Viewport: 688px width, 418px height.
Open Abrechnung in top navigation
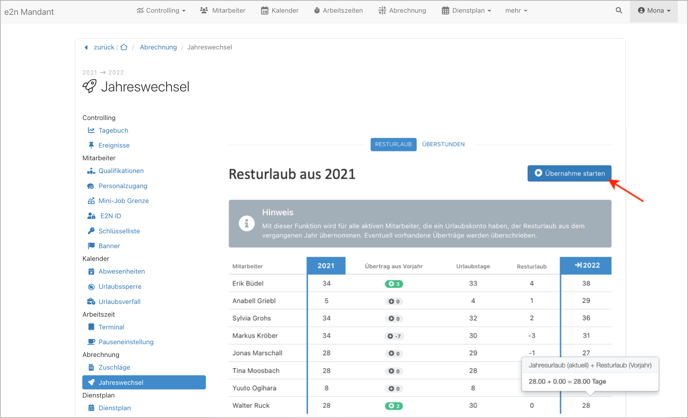[402, 11]
